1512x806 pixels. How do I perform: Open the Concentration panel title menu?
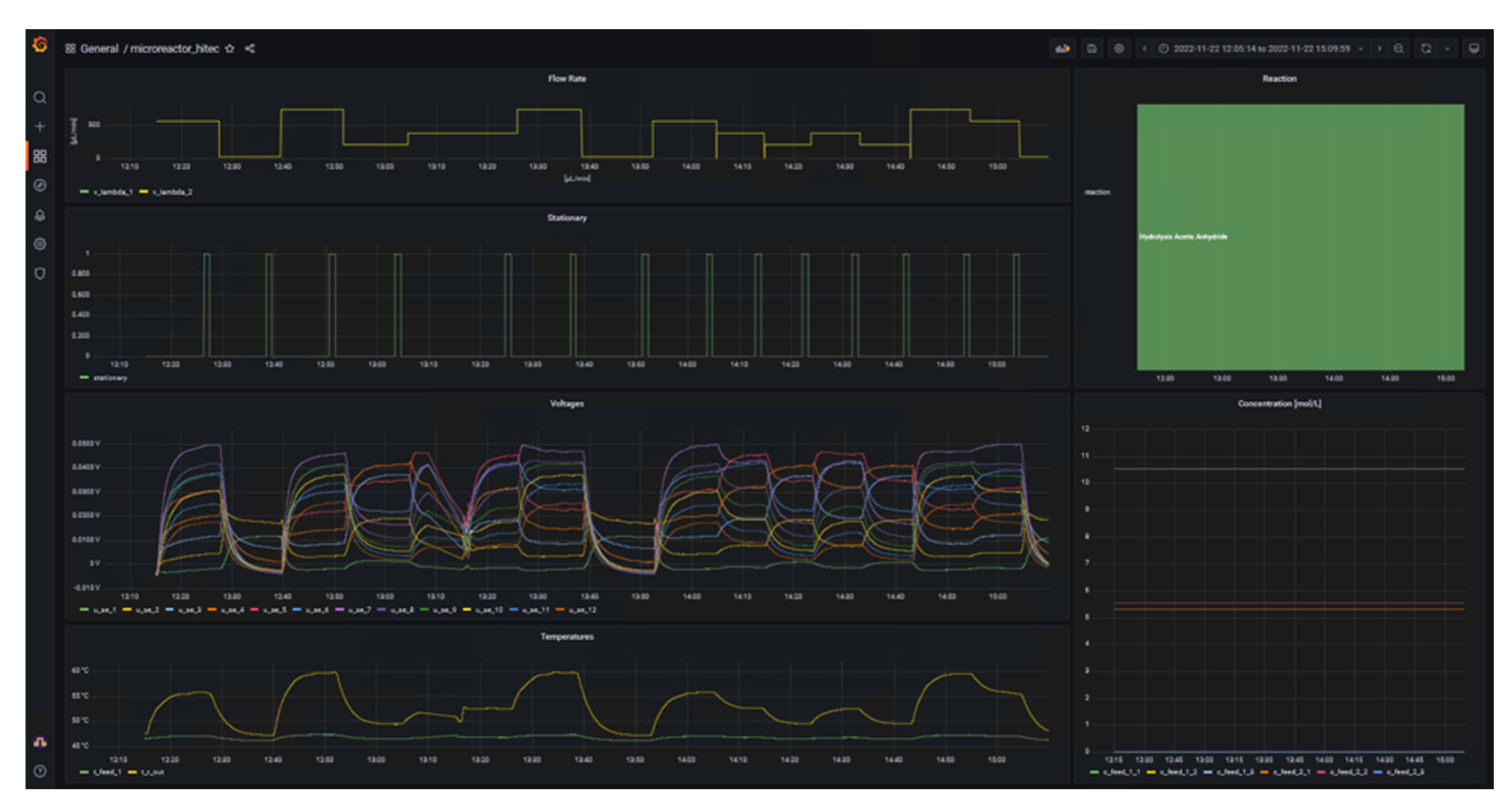(x=1279, y=403)
